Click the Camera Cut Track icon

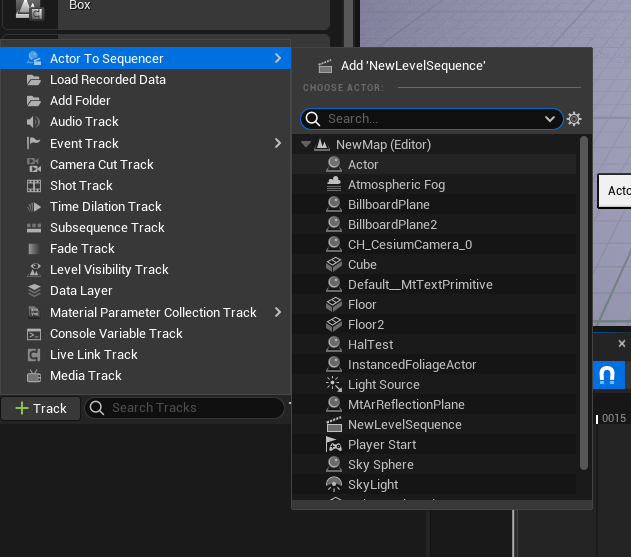coord(34,165)
